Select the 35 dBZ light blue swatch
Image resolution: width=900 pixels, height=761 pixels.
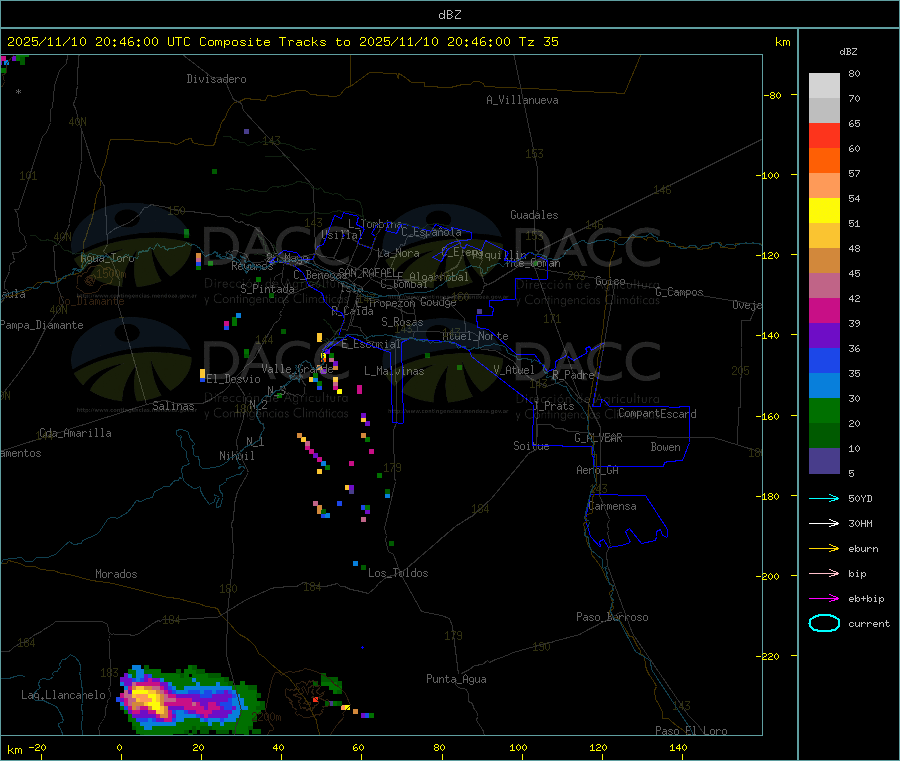824,386
